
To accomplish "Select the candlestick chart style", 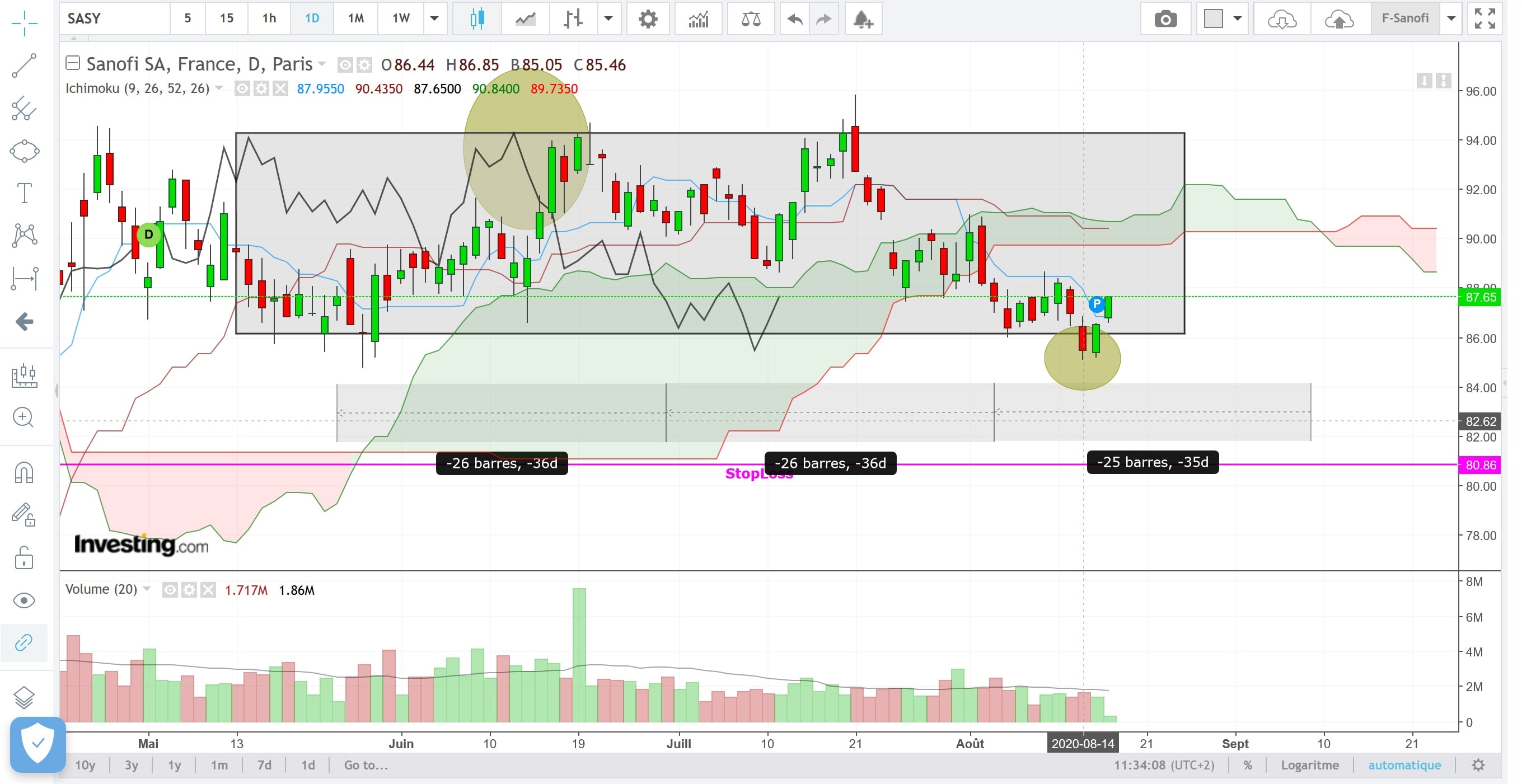I will point(477,20).
